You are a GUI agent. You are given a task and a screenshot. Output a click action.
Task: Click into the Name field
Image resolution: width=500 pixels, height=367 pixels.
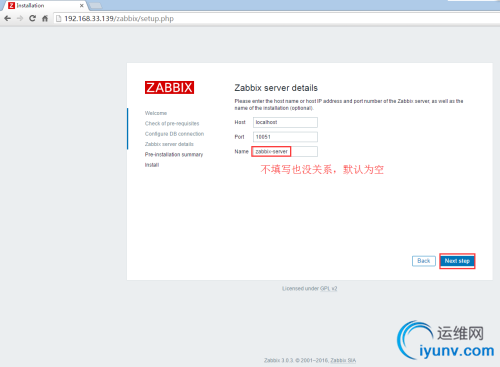pos(285,151)
